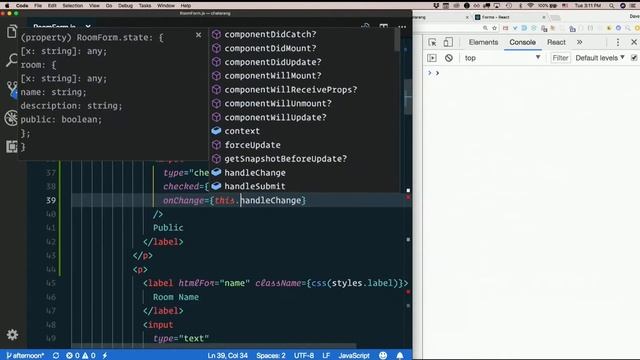Open the File menu
The image size is (640, 360).
pyautogui.click(x=38, y=6)
